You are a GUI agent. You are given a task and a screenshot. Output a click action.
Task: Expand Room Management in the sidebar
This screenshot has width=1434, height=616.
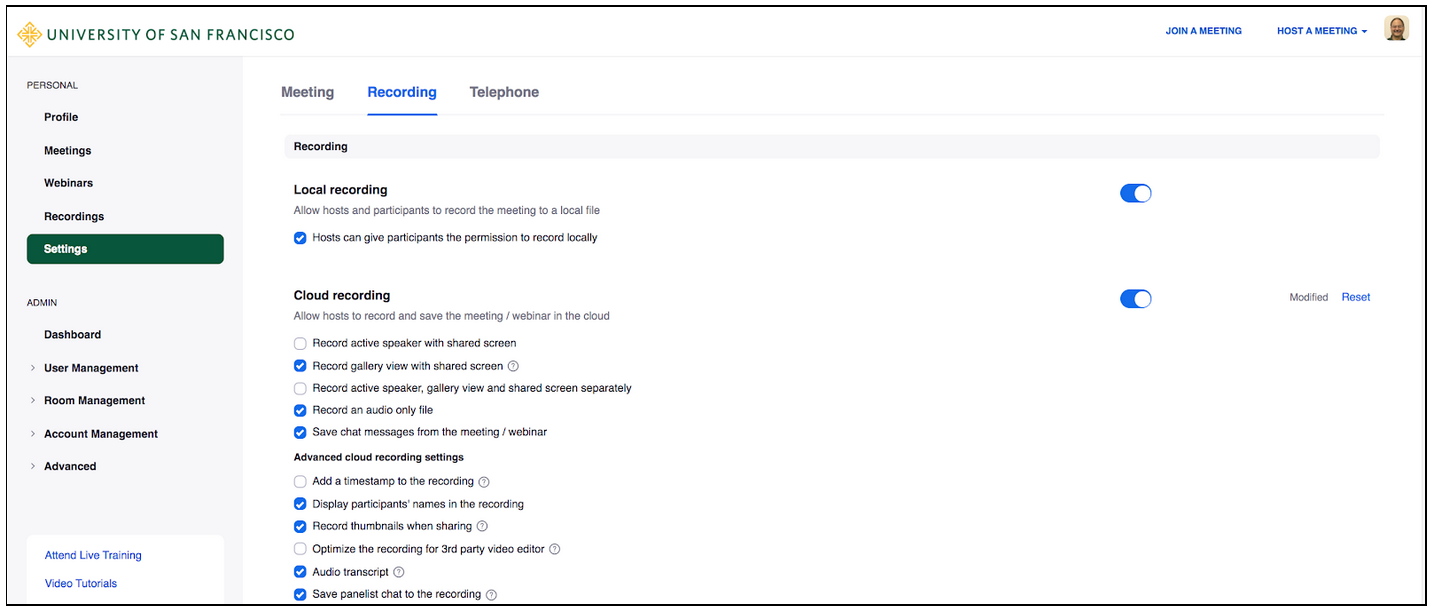point(94,400)
